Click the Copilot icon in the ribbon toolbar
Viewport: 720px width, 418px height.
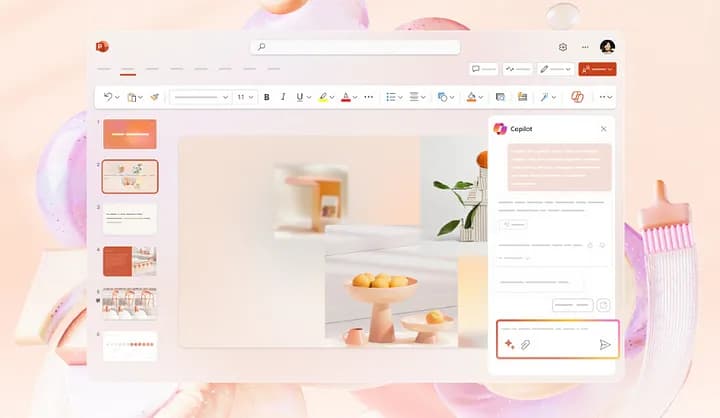[577, 97]
